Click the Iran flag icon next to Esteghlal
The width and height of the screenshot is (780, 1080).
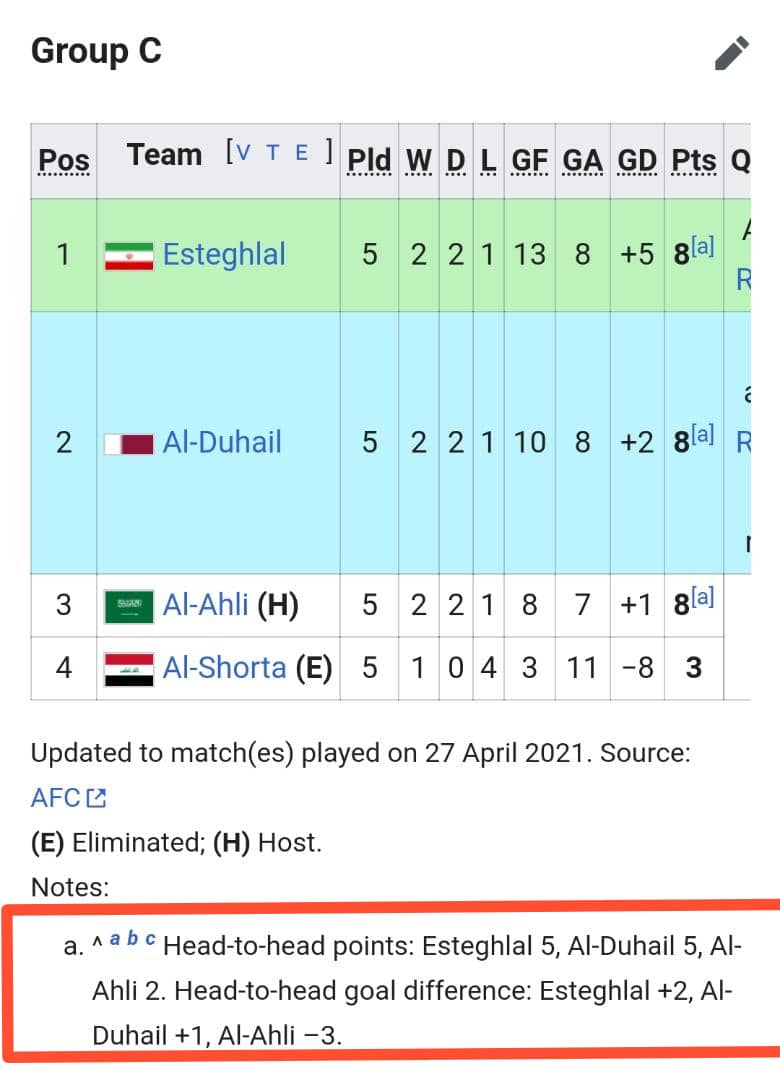129,256
